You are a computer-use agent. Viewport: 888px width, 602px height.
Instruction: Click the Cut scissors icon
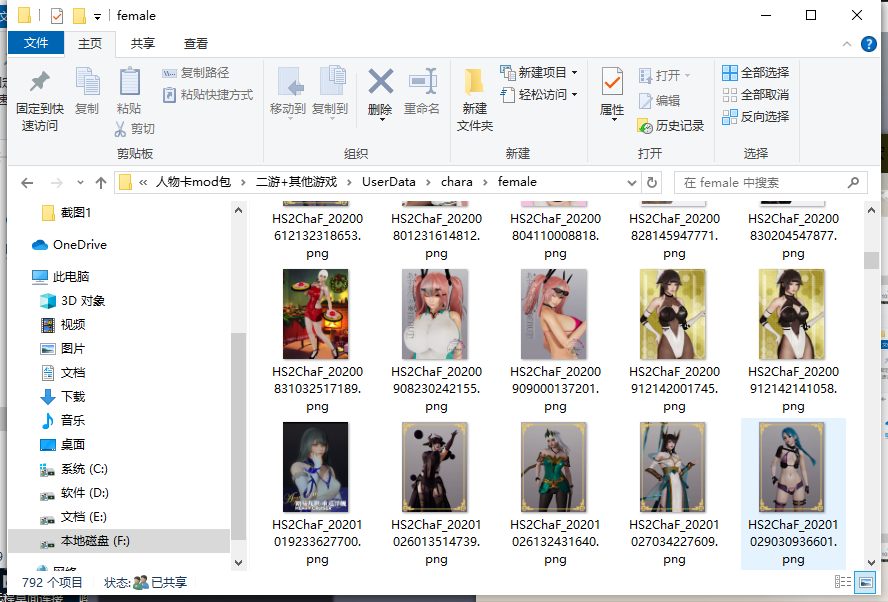click(x=120, y=129)
